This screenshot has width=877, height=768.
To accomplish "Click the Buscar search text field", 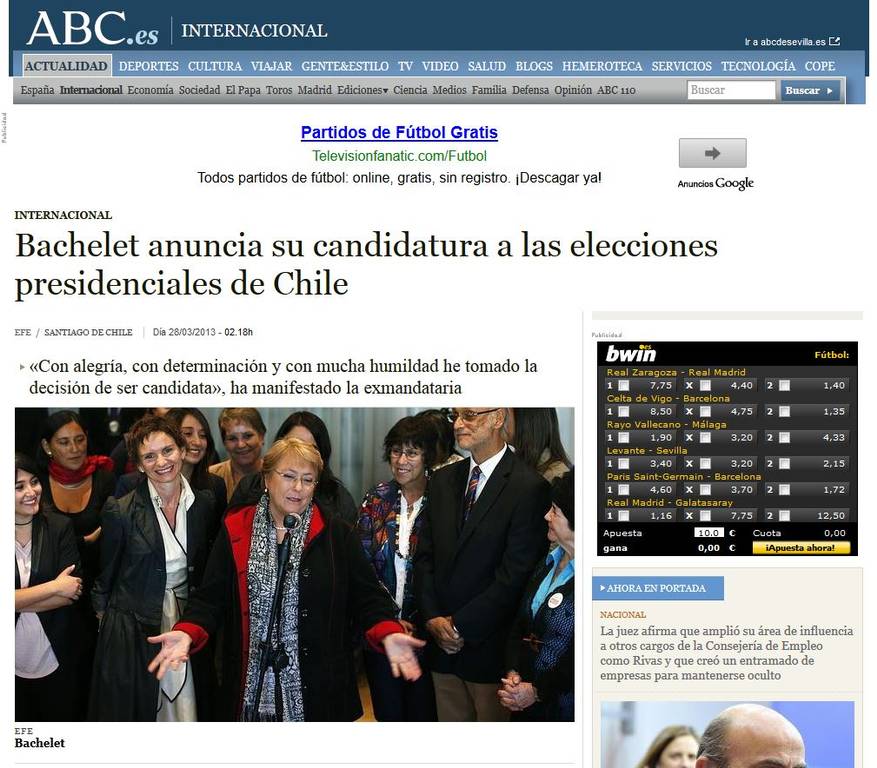I will click(x=731, y=90).
